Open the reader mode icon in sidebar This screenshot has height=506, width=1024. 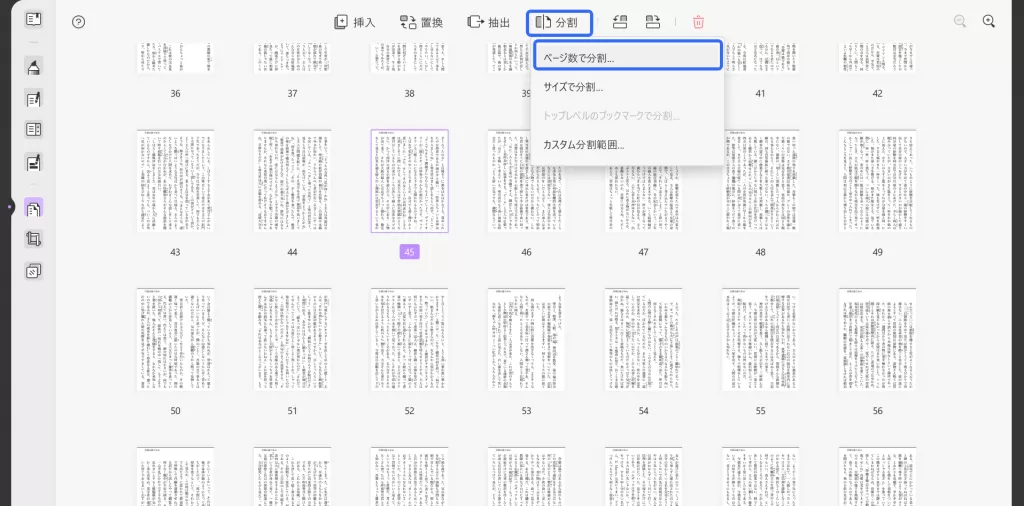pyautogui.click(x=33, y=19)
